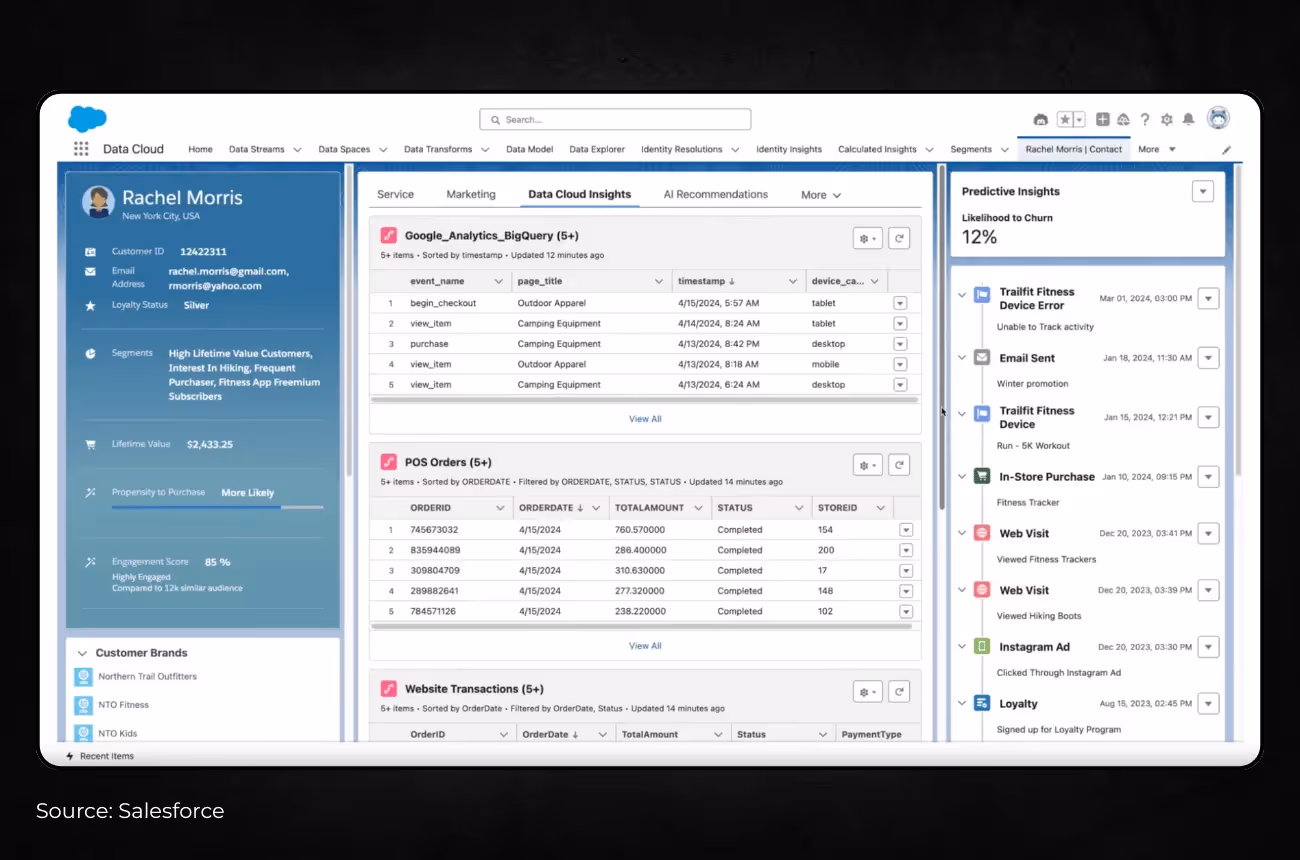This screenshot has height=860, width=1300.
Task: Open the user profile avatar
Action: tap(1218, 118)
